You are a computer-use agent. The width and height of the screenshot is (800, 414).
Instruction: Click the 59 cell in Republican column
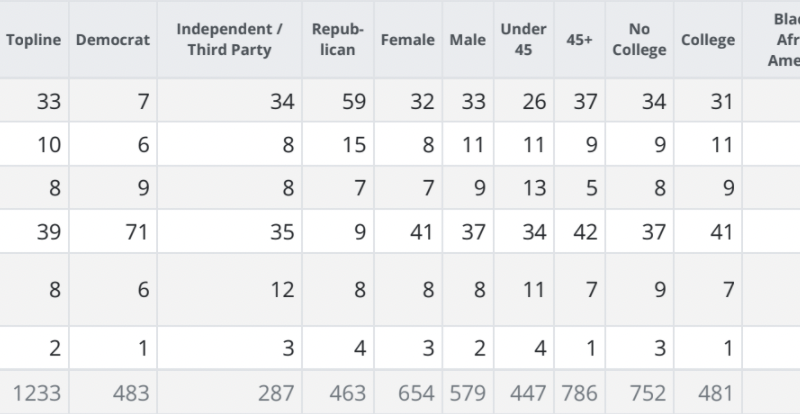351,100
